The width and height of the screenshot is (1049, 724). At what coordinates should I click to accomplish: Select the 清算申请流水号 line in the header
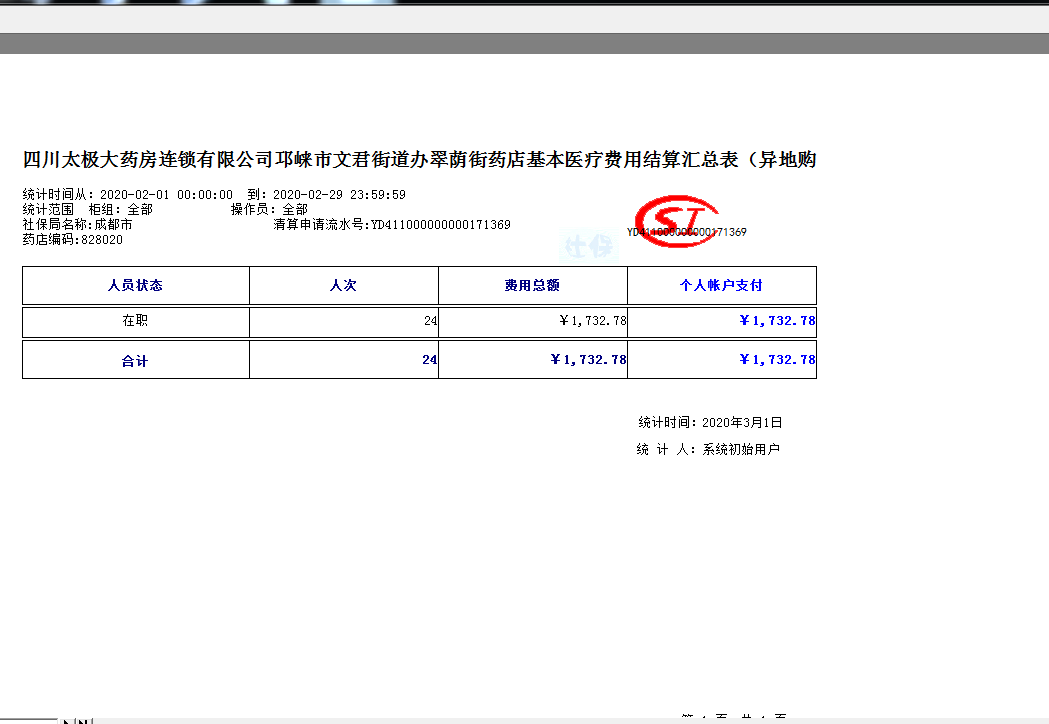(x=392, y=224)
